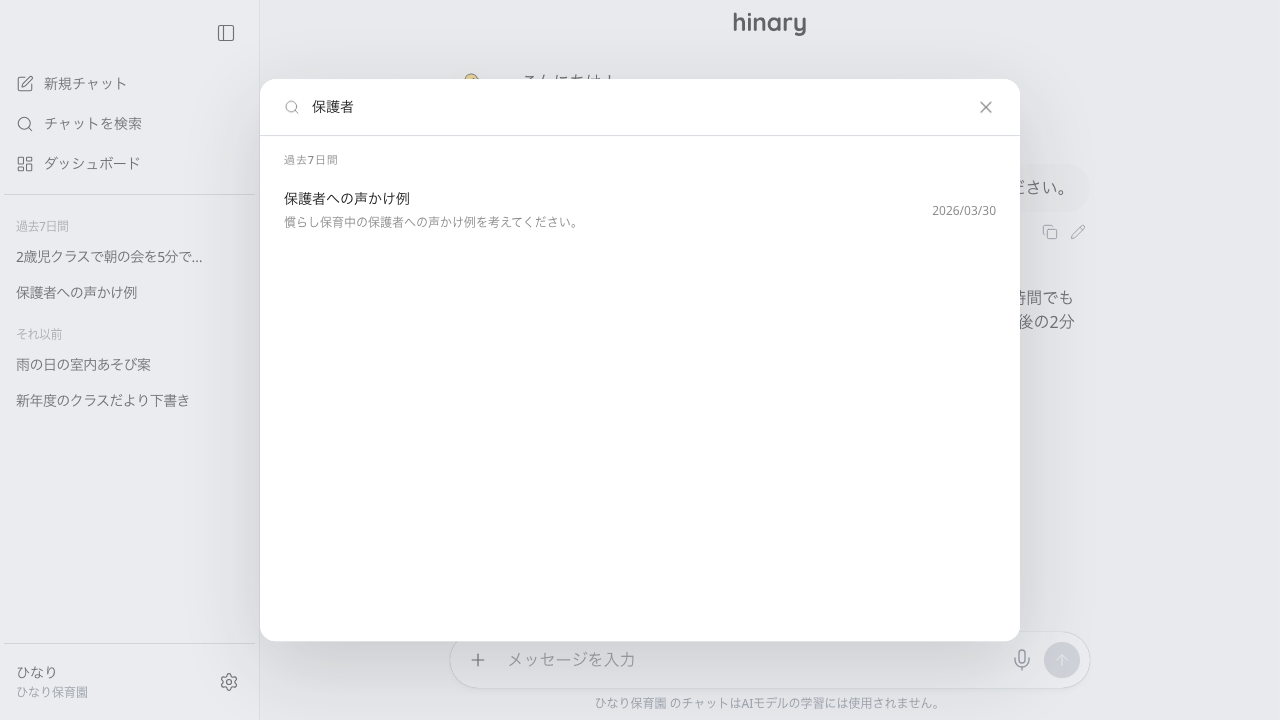The height and width of the screenshot is (720, 1280).
Task: Click the dashboard grid icon
Action: pyautogui.click(x=25, y=163)
